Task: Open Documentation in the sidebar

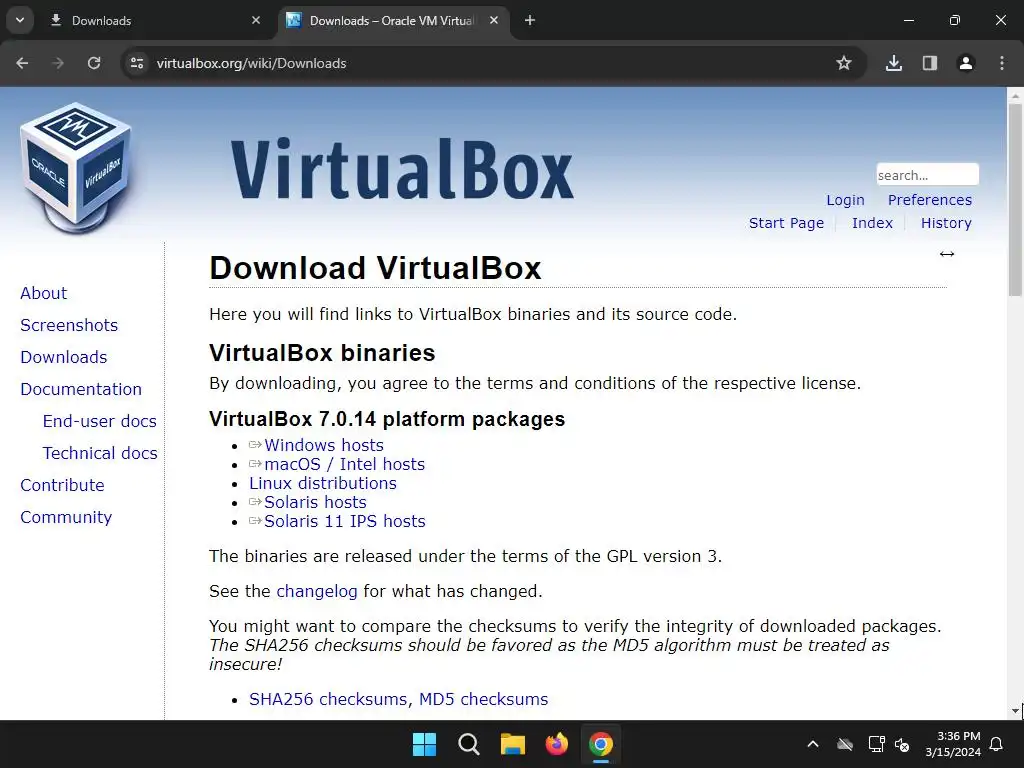Action: coord(81,389)
